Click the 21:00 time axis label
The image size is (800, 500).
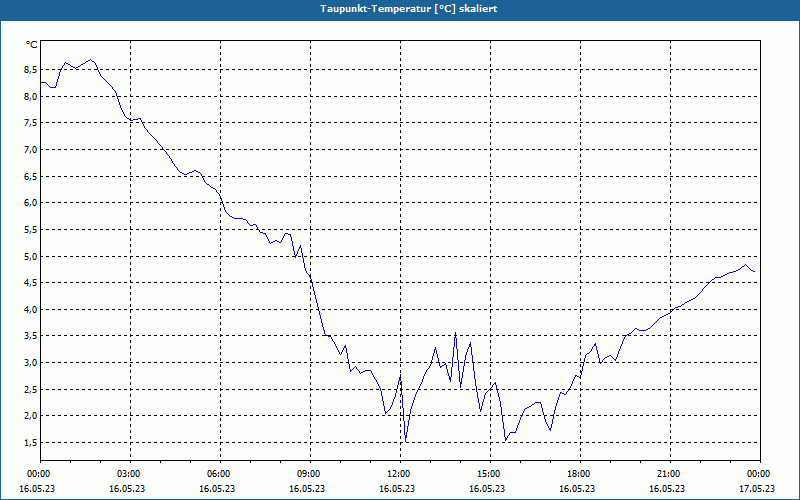click(x=670, y=474)
